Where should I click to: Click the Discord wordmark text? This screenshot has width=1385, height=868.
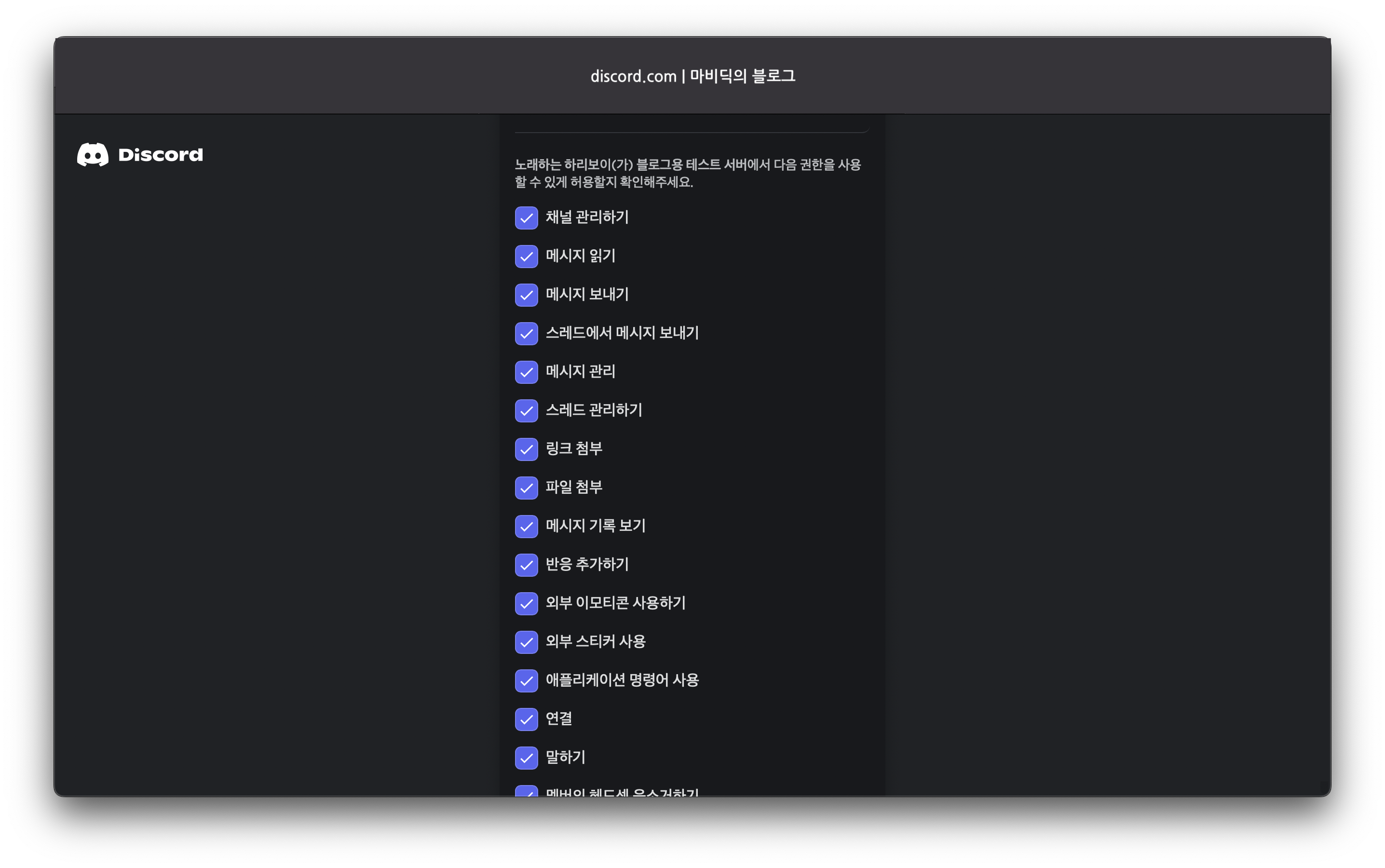click(160, 154)
